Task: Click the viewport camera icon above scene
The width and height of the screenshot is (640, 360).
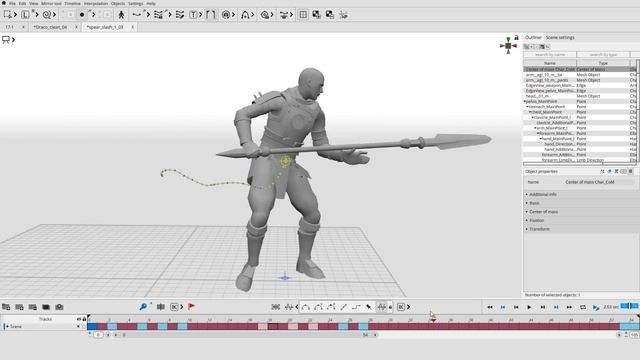Action: (6, 40)
